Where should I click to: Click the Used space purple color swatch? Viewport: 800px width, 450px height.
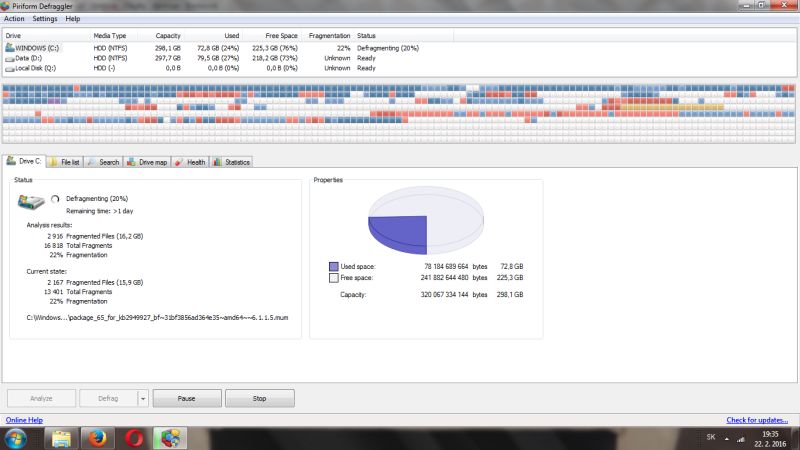click(334, 267)
